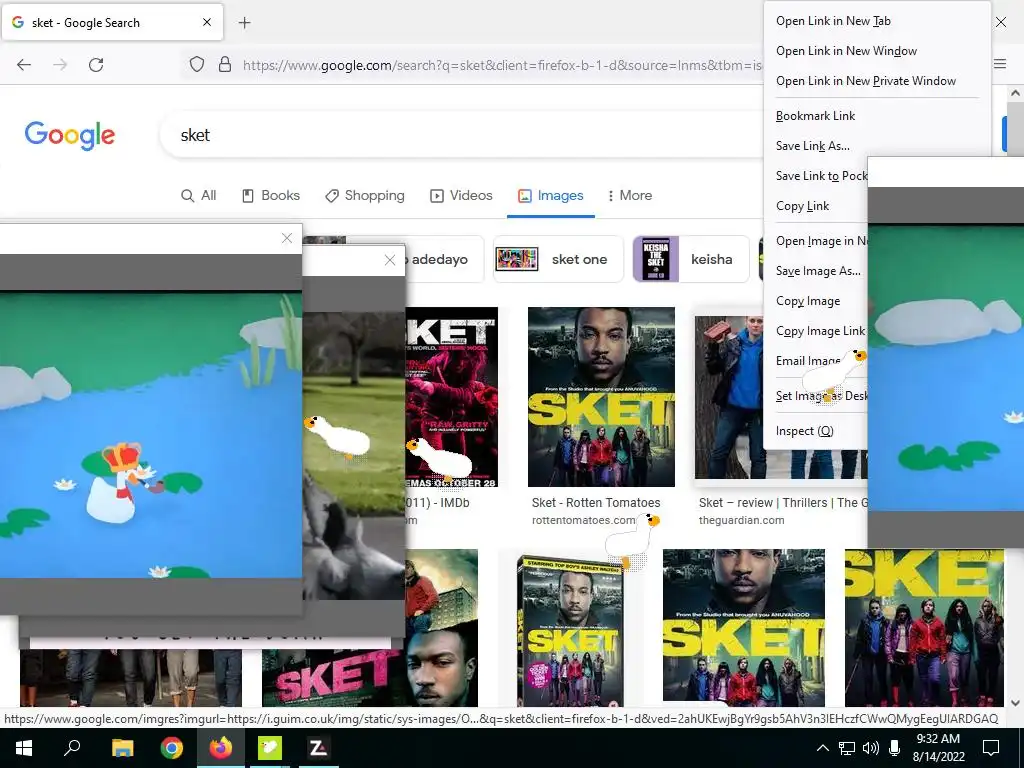Close the window with top-right X button
Screen dimensions: 1024x768
coord(1001,22)
